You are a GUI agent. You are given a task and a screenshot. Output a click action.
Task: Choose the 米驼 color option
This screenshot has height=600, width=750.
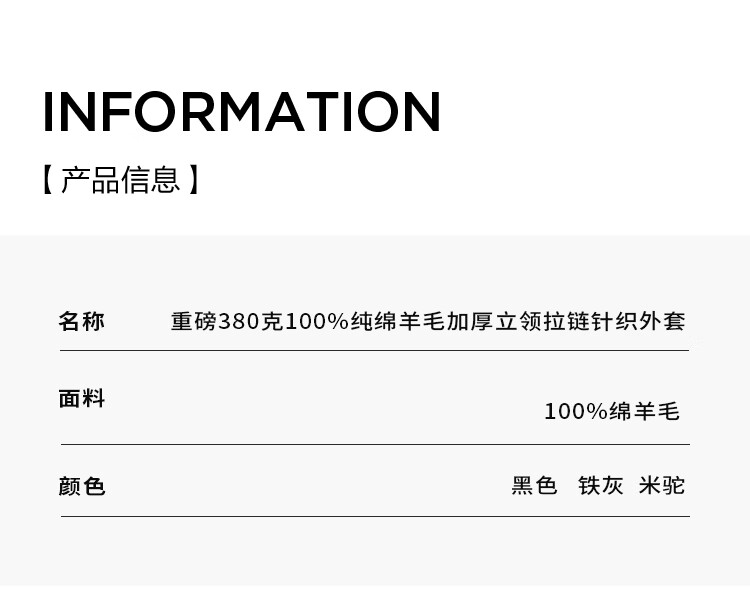point(662,485)
